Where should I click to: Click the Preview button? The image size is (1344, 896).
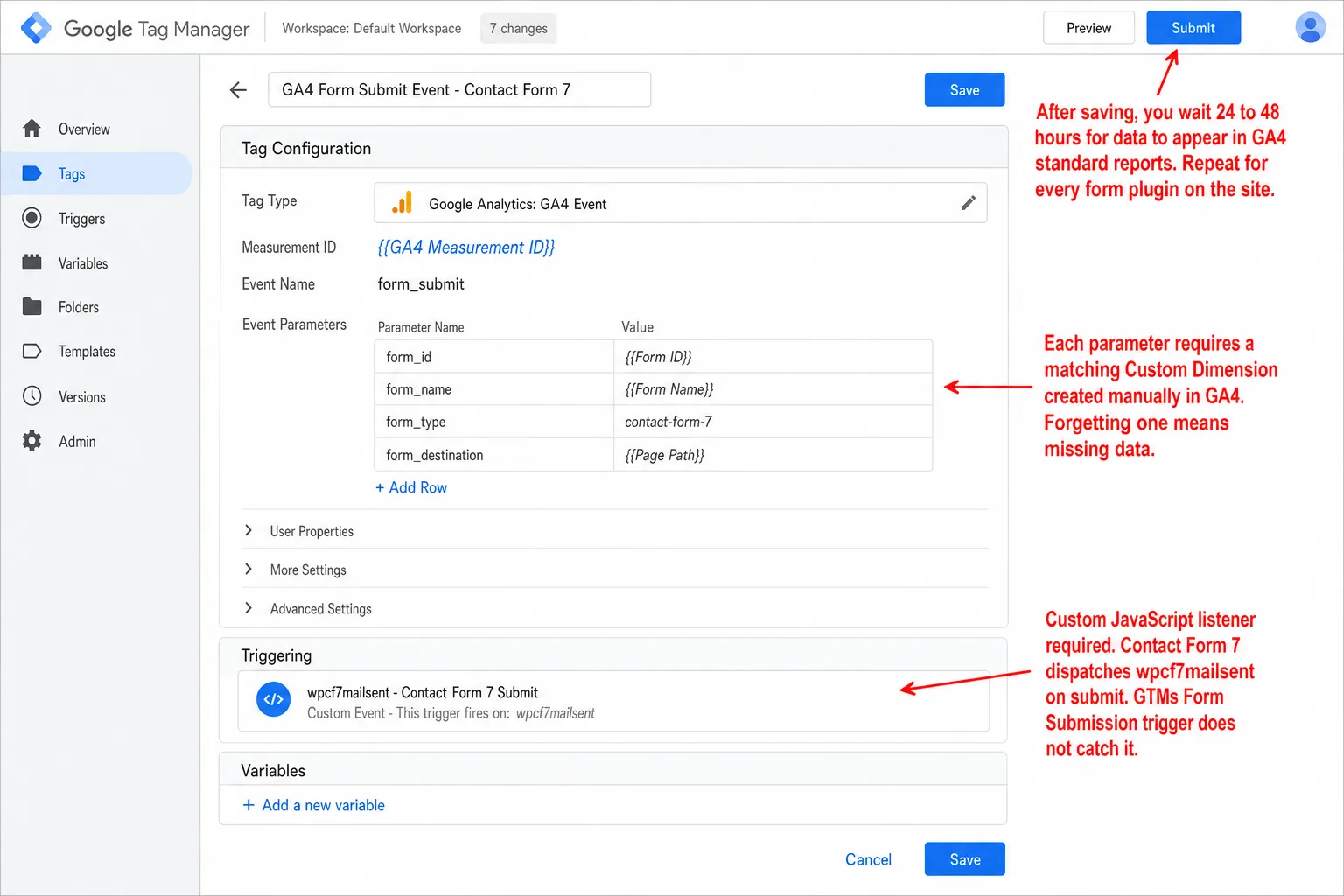click(x=1088, y=28)
